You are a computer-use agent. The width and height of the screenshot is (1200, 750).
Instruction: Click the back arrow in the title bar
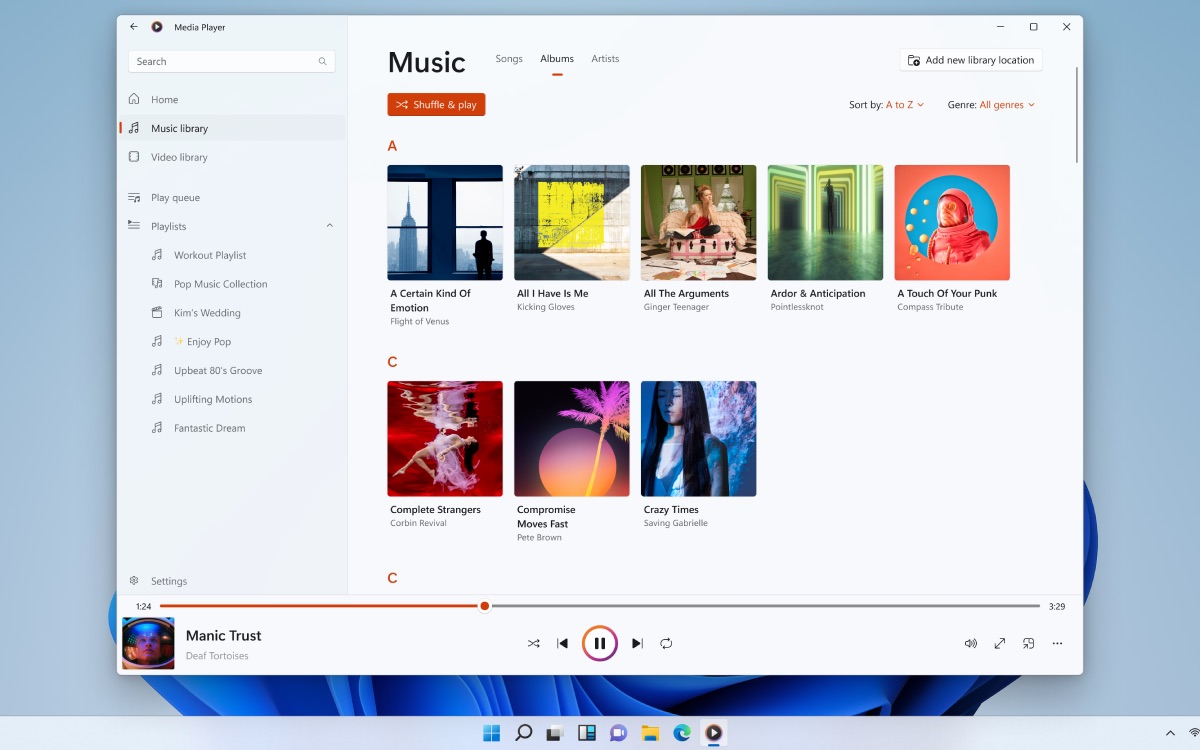point(134,27)
